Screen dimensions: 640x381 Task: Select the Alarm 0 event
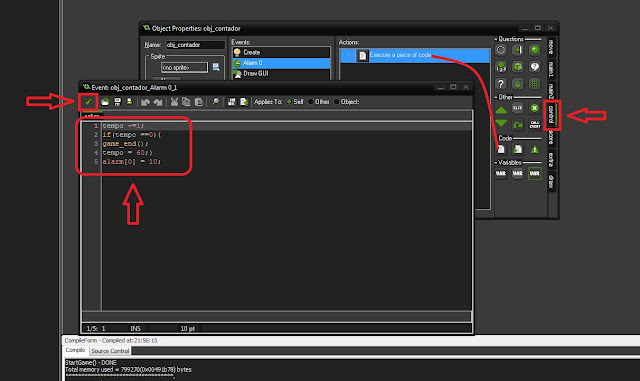tap(281, 63)
